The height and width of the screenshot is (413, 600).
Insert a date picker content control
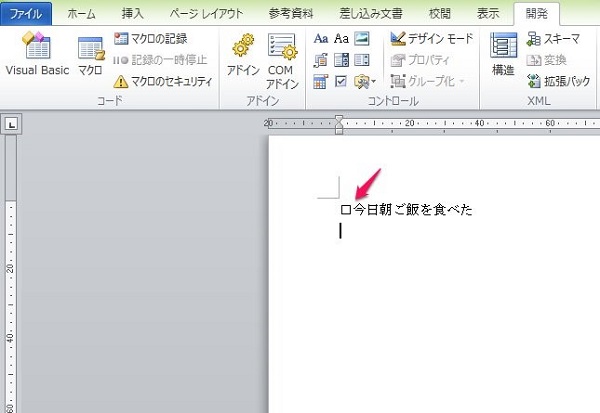(x=321, y=82)
